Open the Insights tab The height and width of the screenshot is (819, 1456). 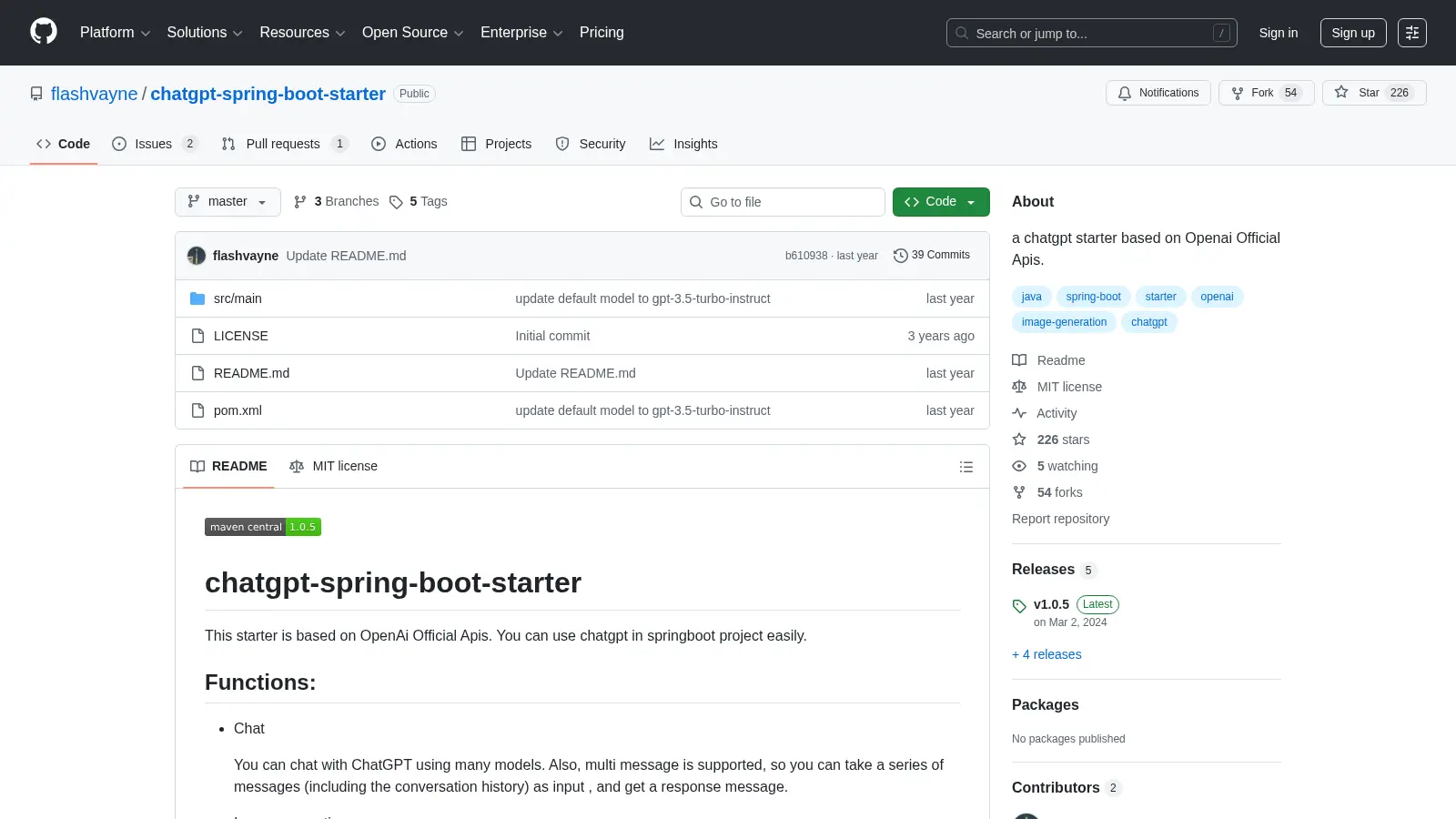[683, 144]
